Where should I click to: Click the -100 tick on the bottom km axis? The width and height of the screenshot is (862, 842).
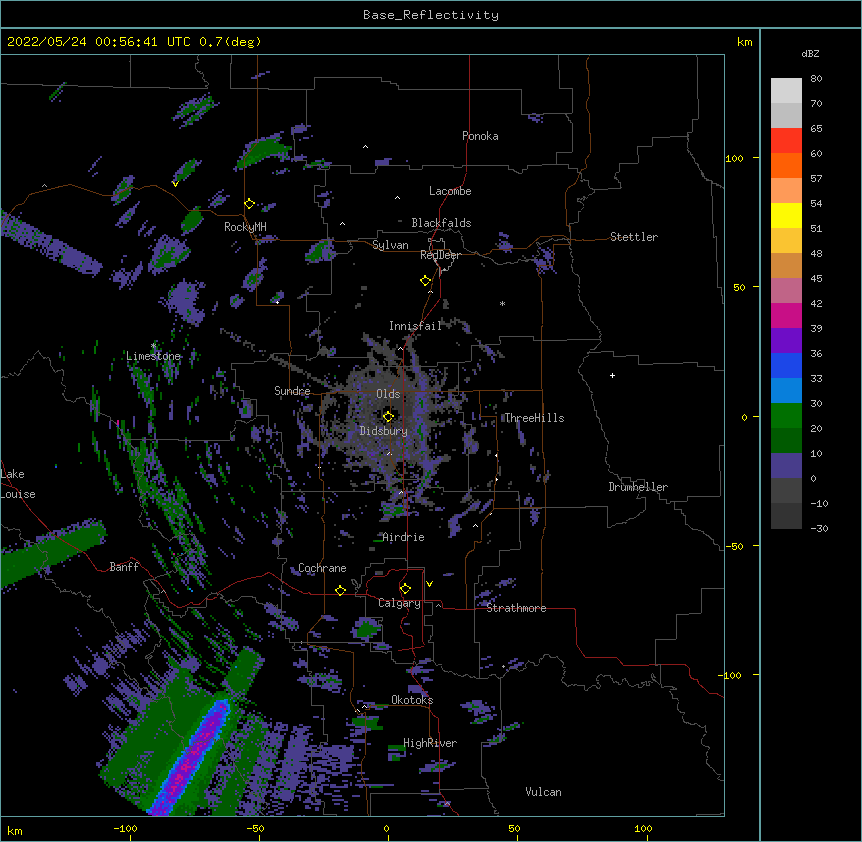tap(126, 828)
